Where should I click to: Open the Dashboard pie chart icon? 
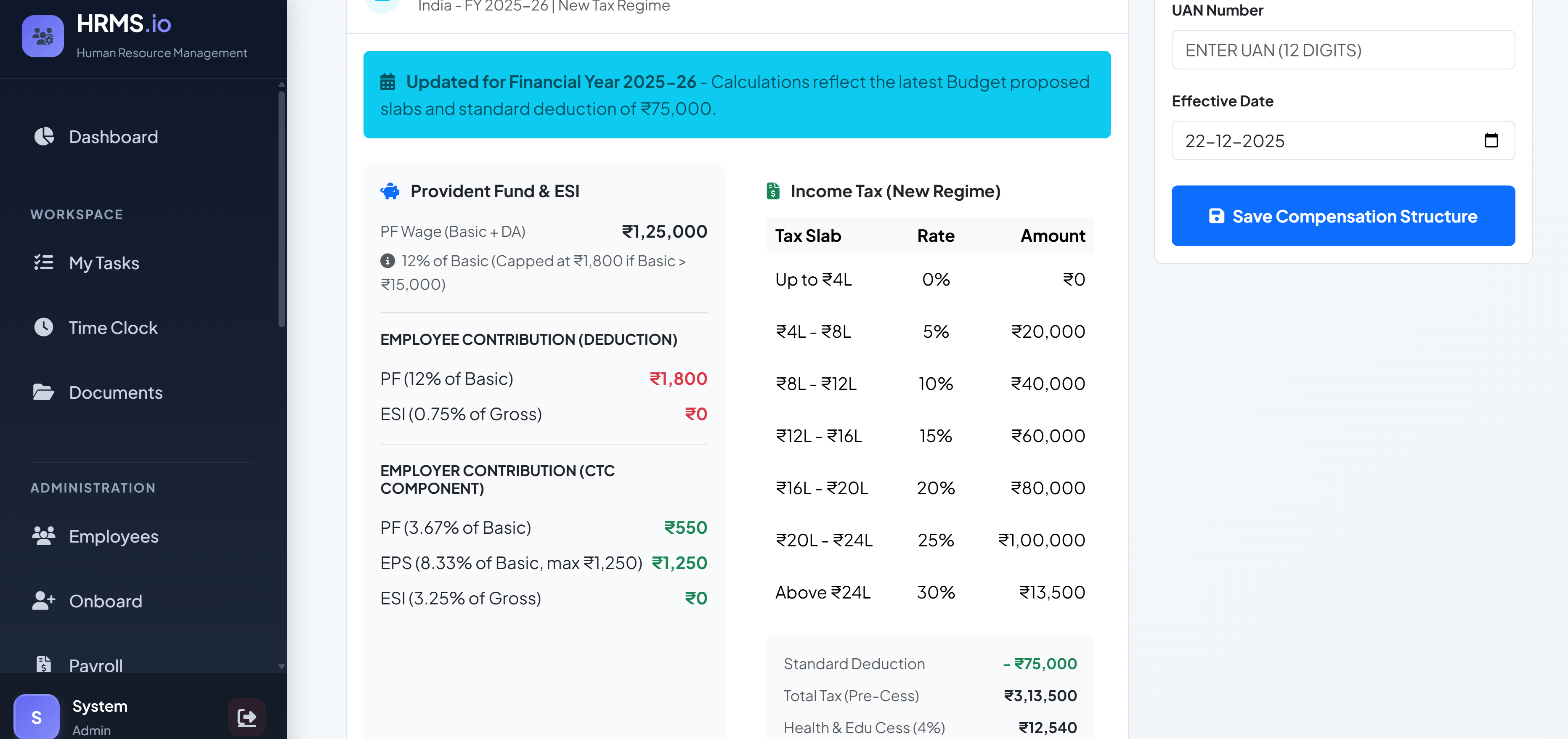(x=44, y=136)
